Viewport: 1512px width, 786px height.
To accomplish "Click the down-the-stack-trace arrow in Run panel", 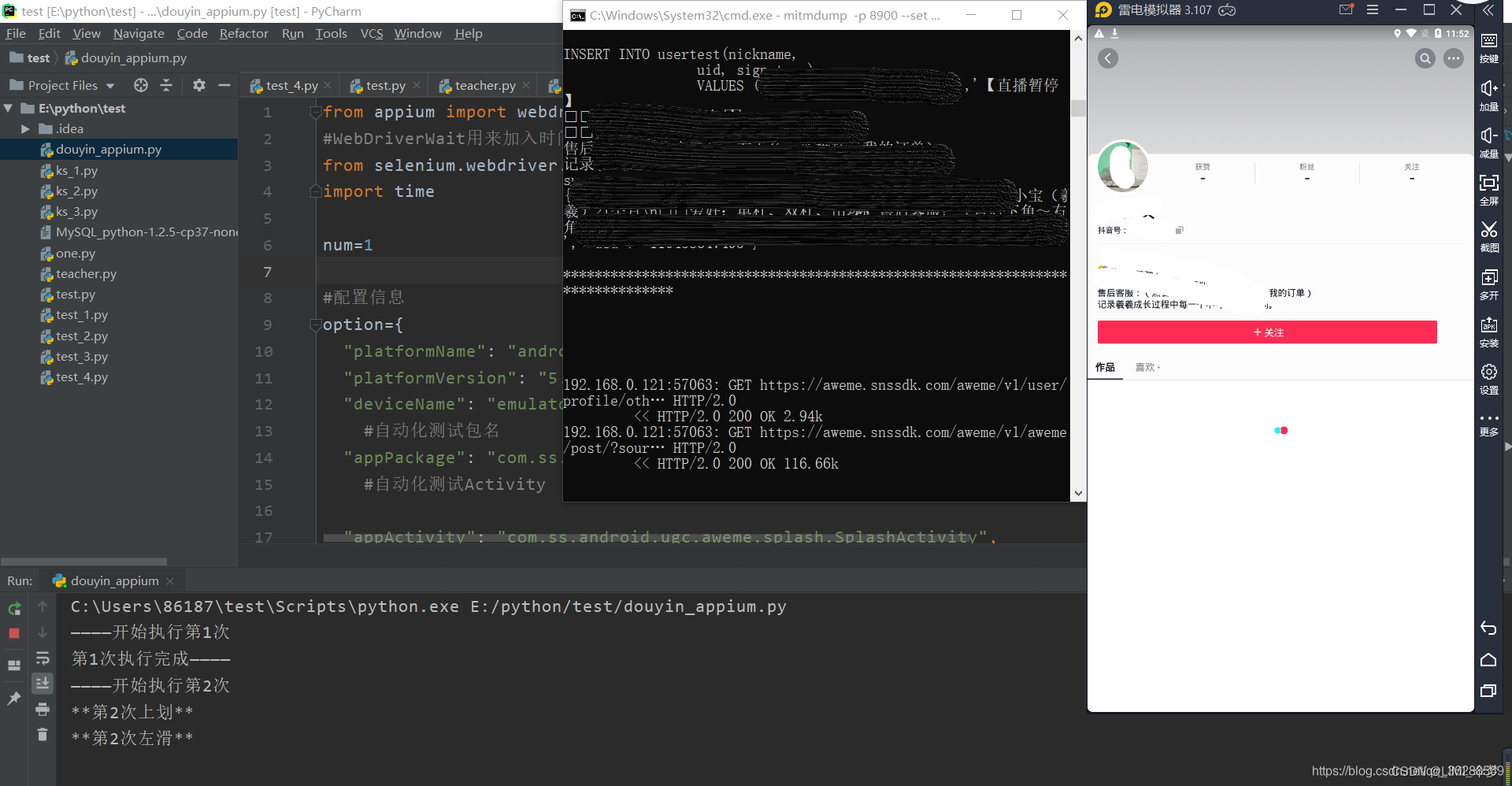I will [43, 632].
